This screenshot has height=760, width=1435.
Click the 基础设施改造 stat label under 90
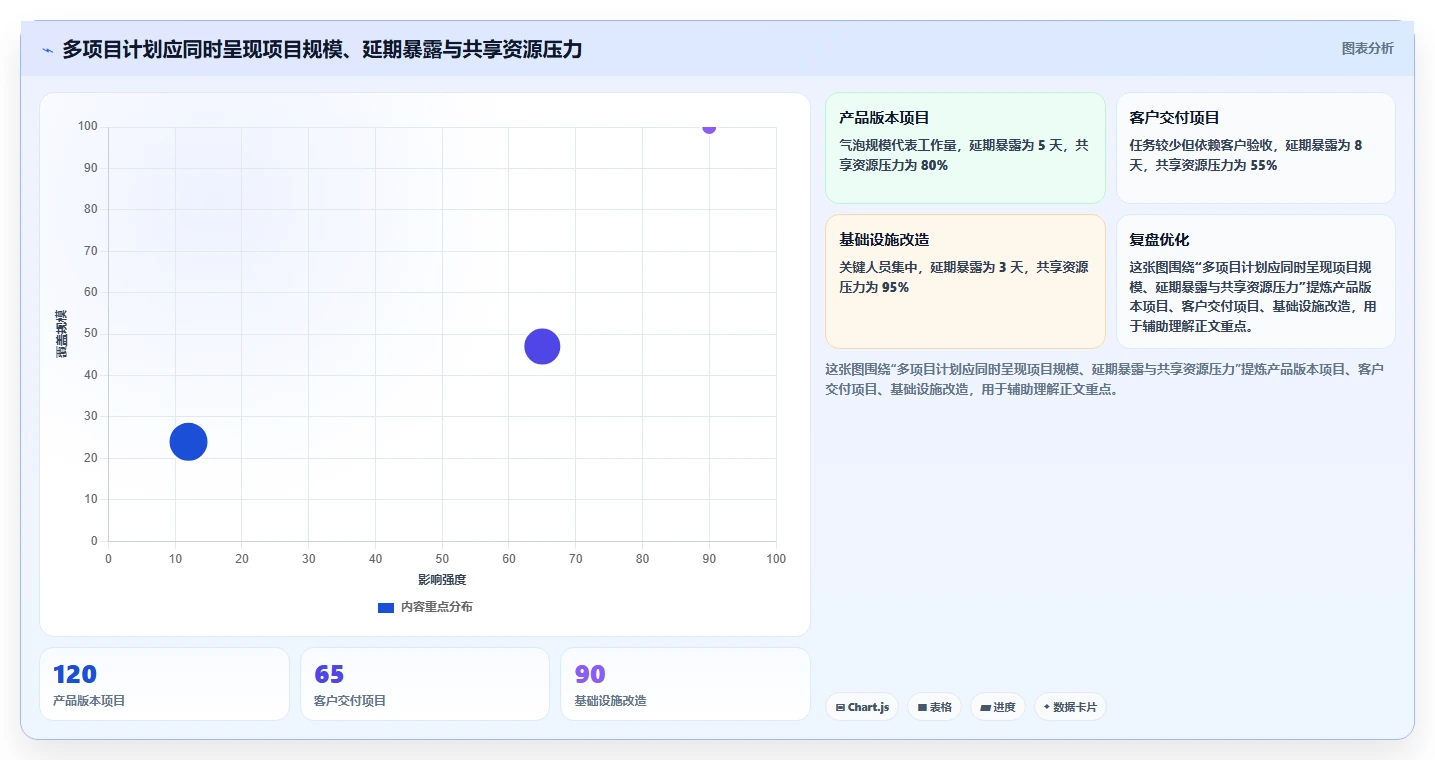tap(610, 701)
